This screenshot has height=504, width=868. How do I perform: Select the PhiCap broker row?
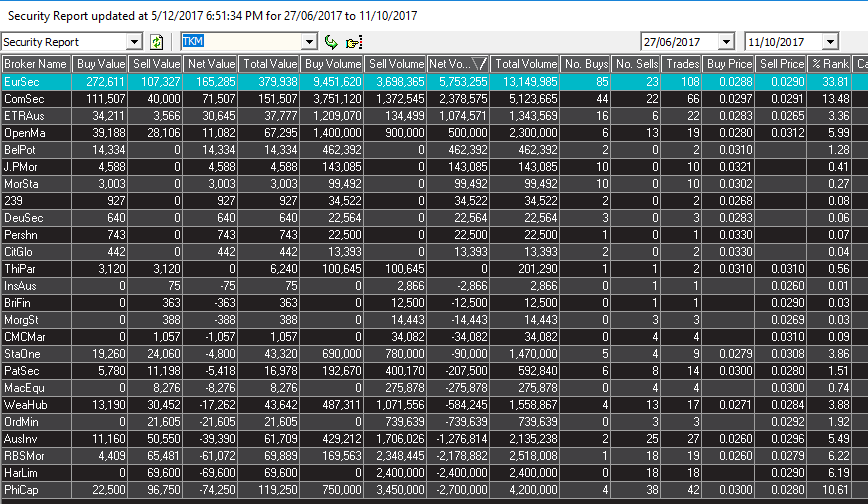[x=434, y=490]
